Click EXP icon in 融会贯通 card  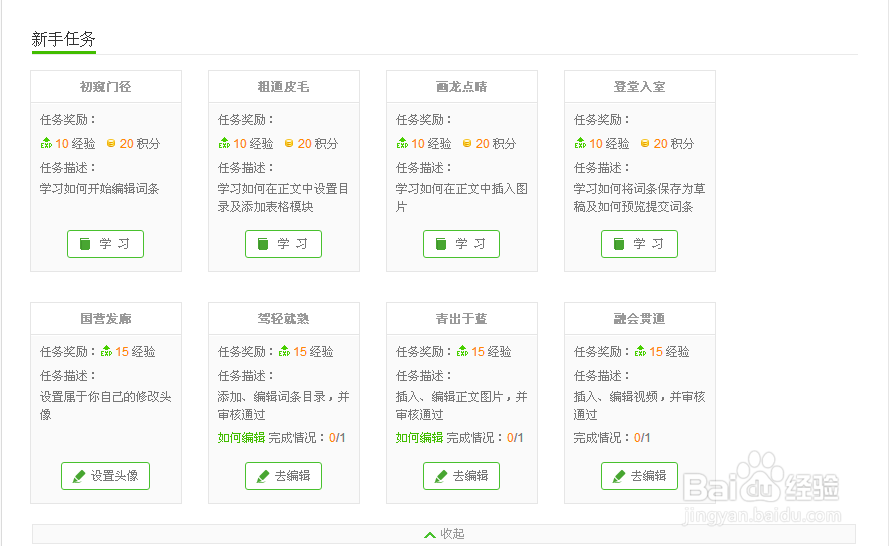(x=640, y=351)
